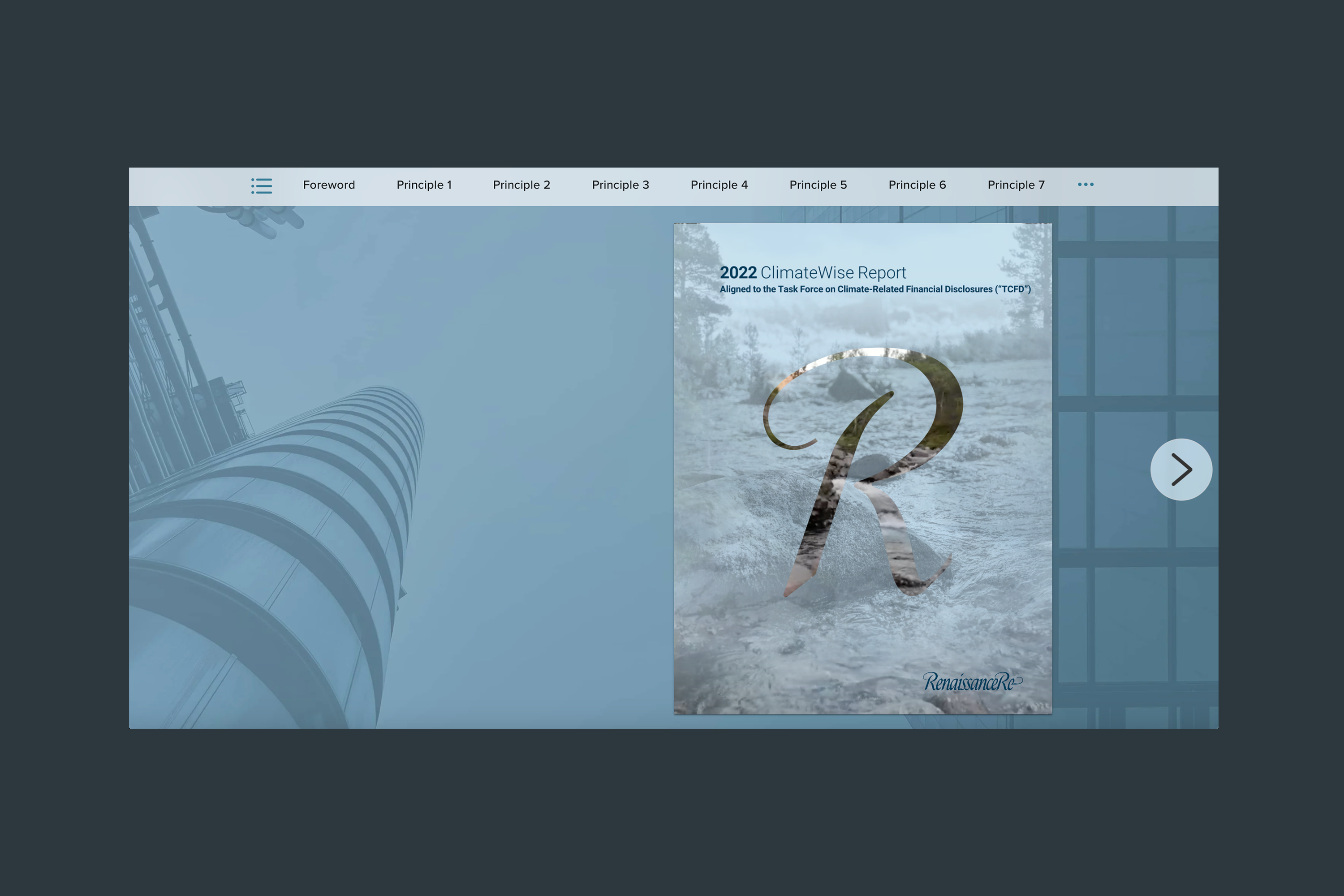The image size is (1344, 896).
Task: Click the bold 2022 year on cover
Action: tap(738, 272)
